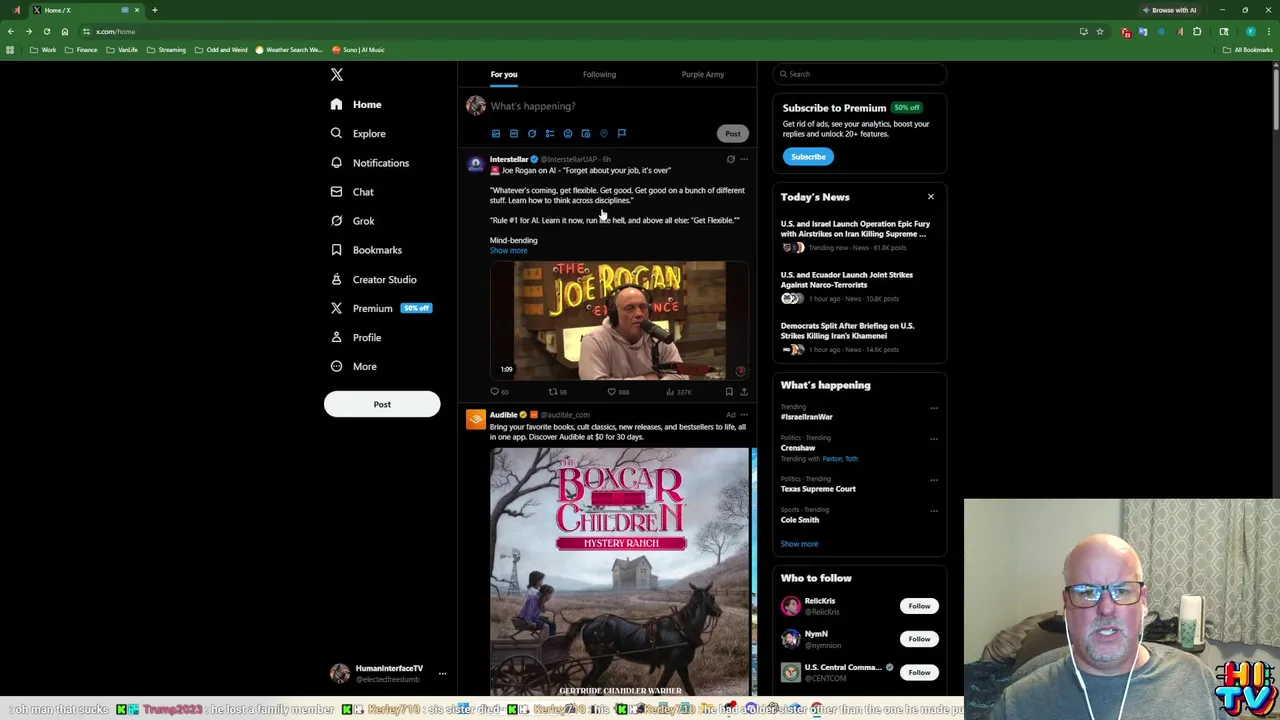This screenshot has width=1280, height=720.
Task: Open Creator Studio in the sidebar
Action: 373,279
